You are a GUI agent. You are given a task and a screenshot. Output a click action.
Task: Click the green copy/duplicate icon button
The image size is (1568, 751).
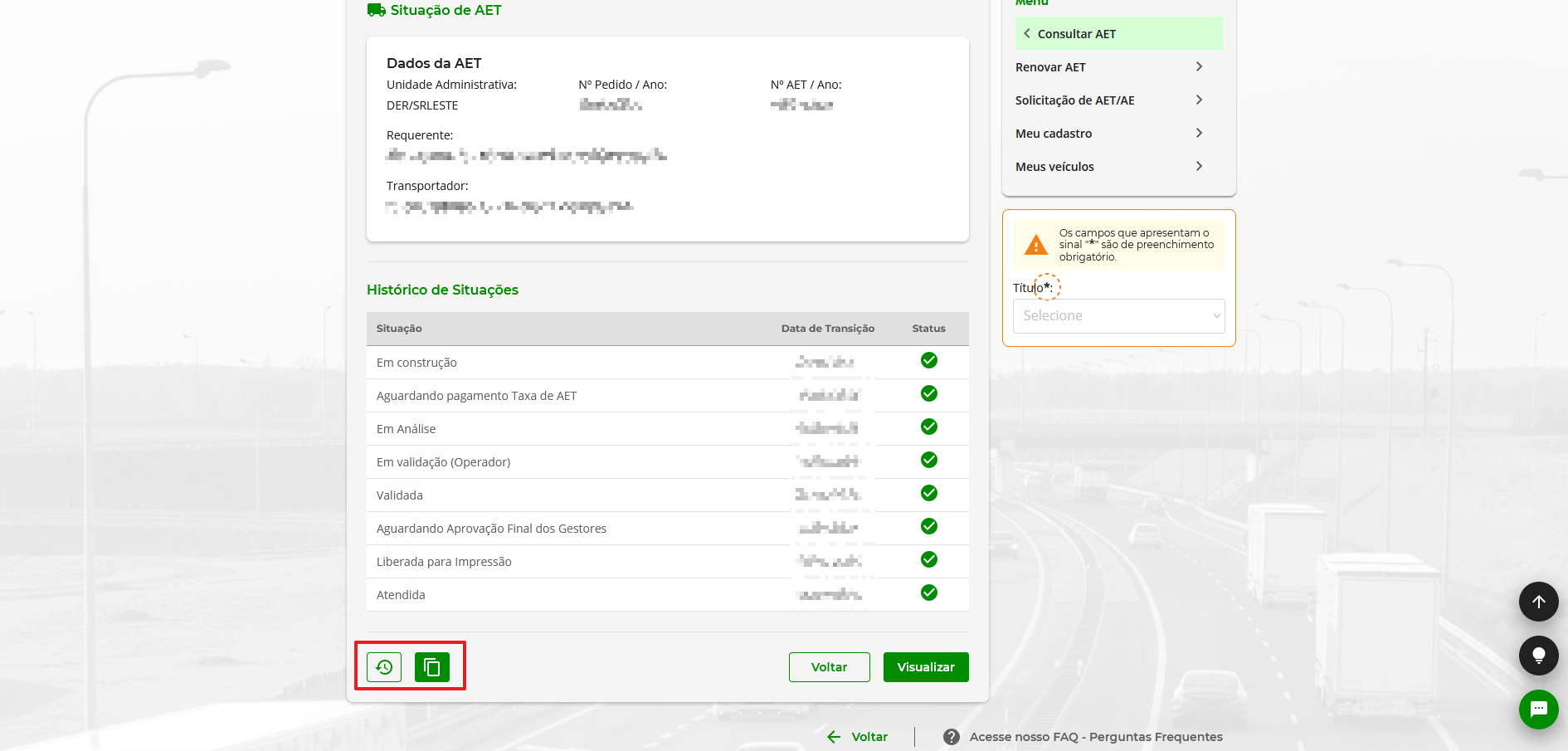(432, 667)
